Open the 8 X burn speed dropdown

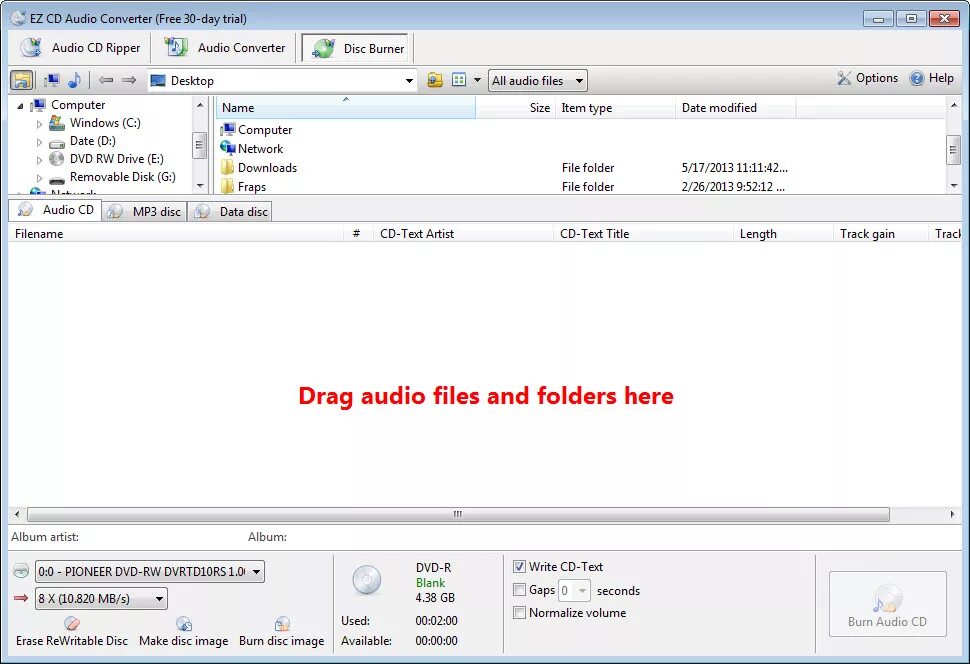101,598
